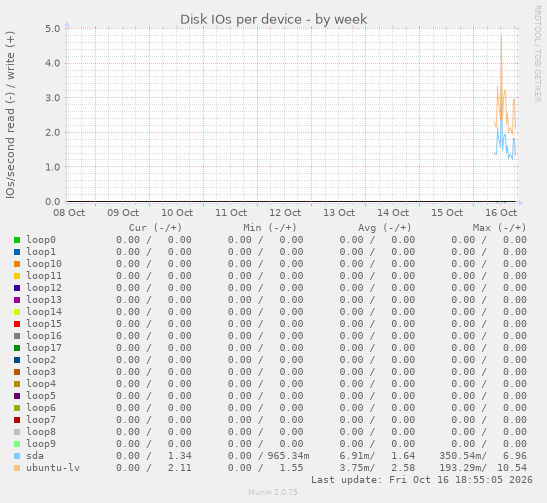Click the loop1 blue legend swatch
547x503 pixels.
tap(17, 252)
